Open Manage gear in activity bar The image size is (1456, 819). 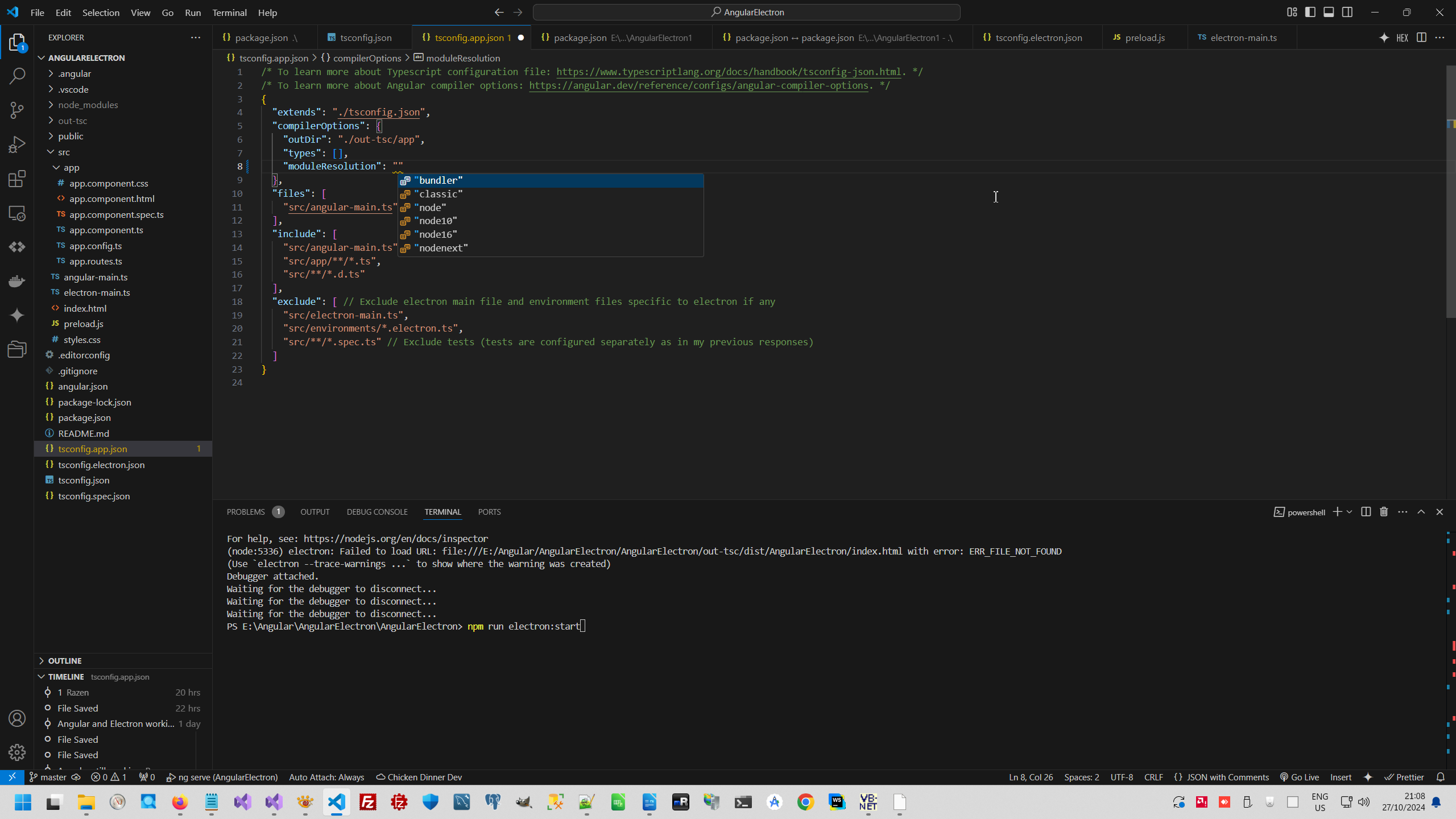[x=17, y=752]
